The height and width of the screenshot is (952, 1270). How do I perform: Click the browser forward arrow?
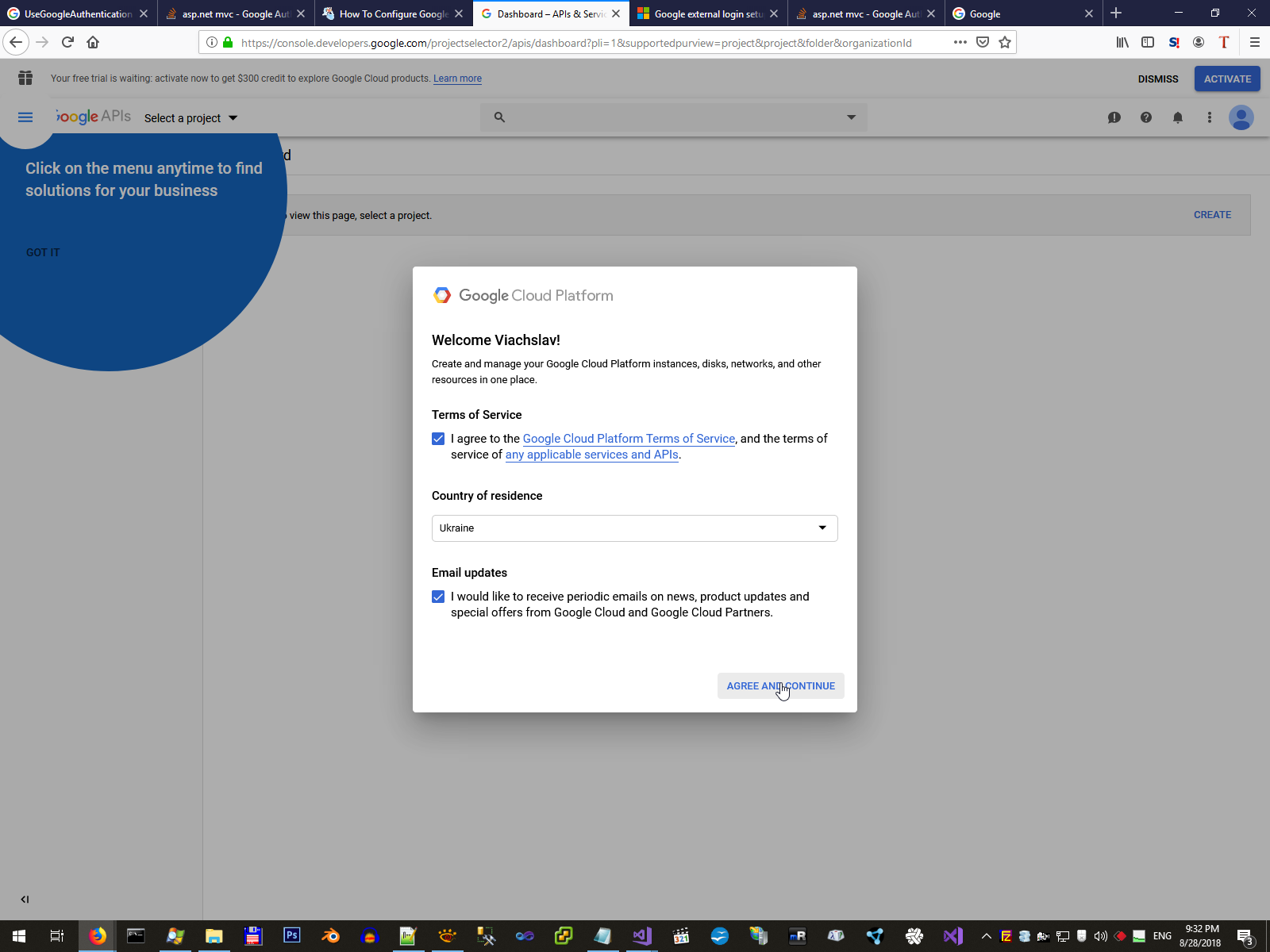(x=42, y=42)
